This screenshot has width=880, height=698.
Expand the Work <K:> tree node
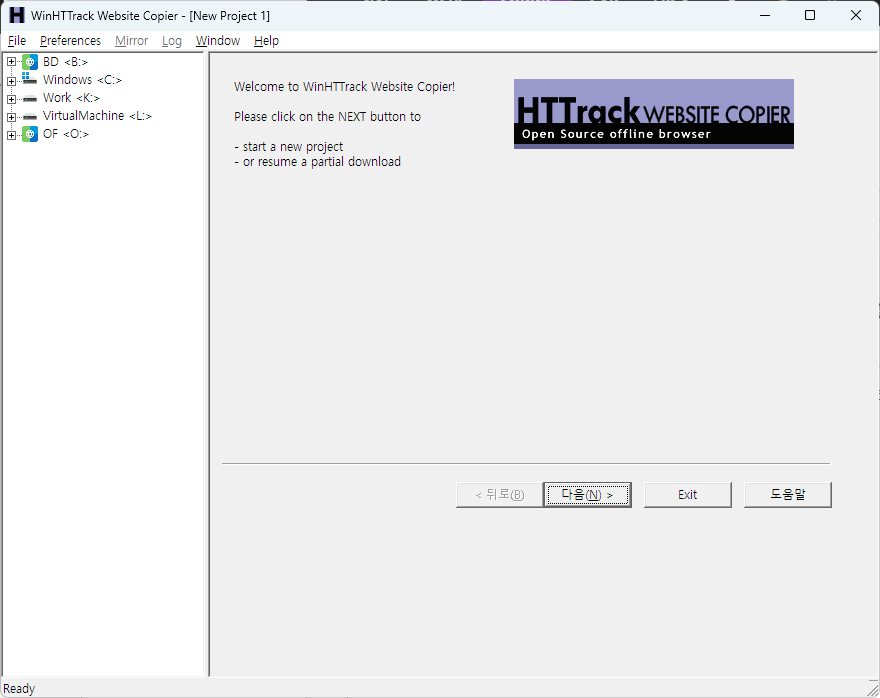click(11, 98)
